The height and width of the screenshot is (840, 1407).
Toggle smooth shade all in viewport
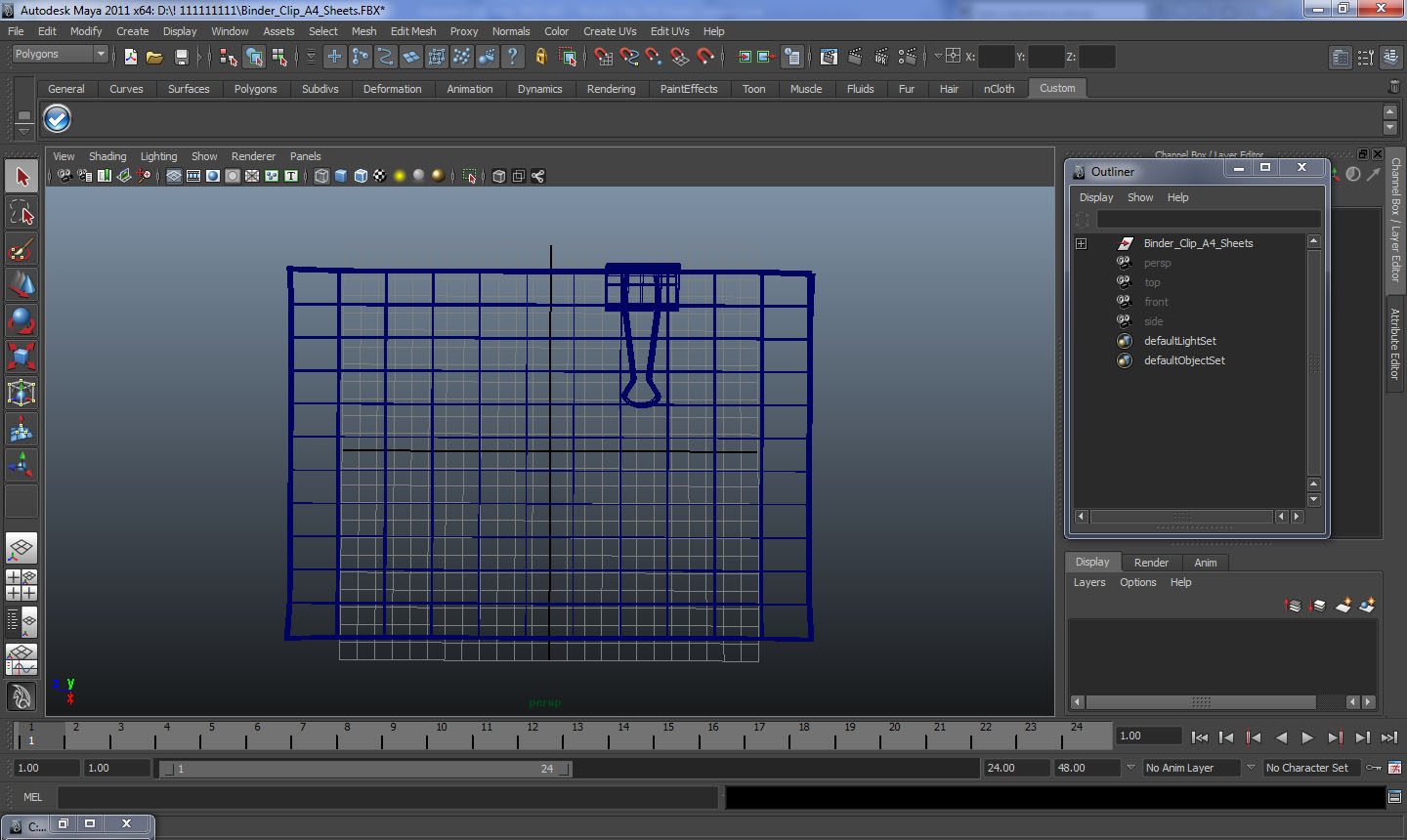341,176
